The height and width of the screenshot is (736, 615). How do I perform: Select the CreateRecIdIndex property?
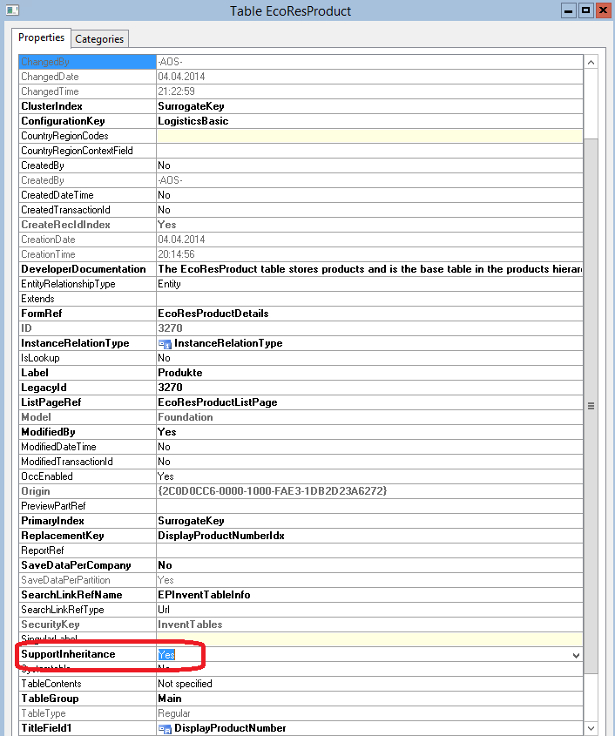pos(66,225)
